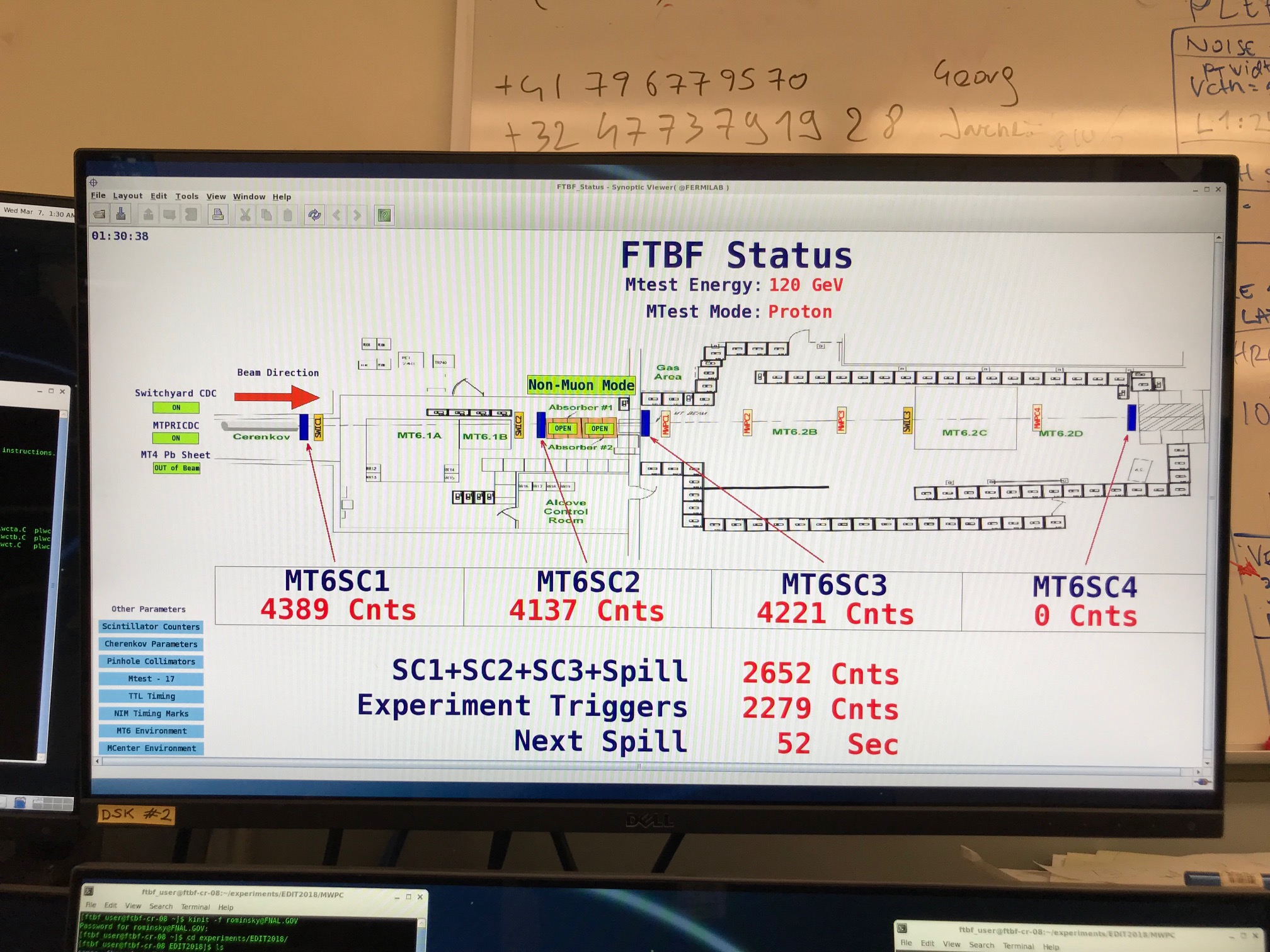Click the MTest Mode Proton value
1270x952 pixels.
[800, 312]
